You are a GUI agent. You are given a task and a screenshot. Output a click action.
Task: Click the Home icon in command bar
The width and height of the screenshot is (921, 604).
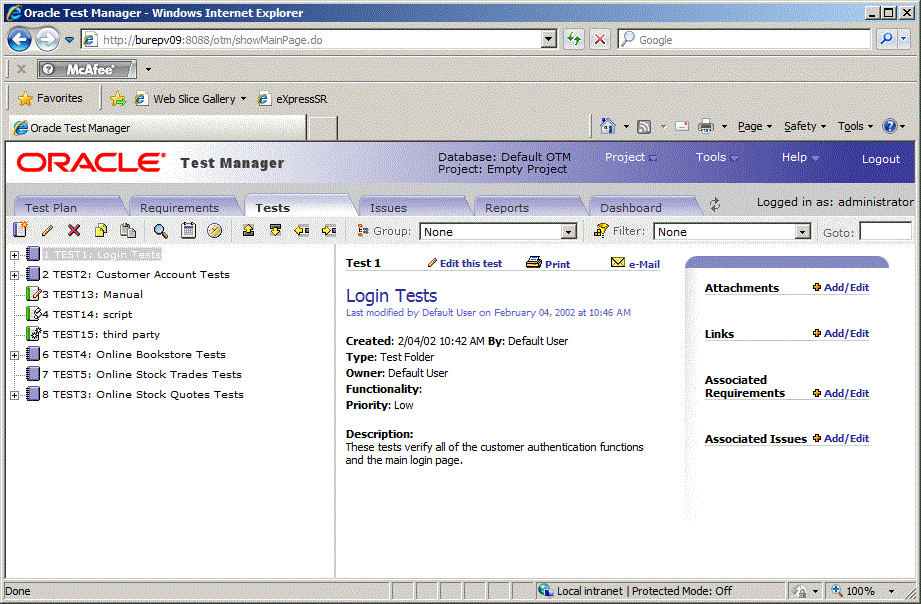pos(608,126)
